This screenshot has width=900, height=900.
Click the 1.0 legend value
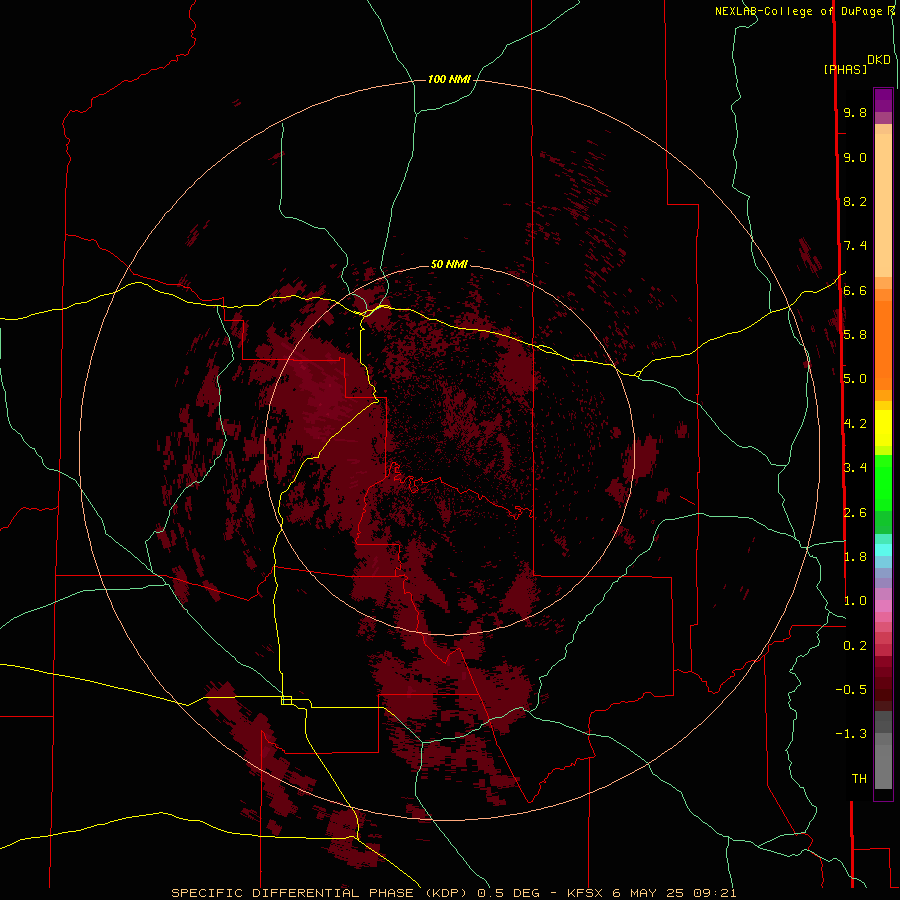click(855, 601)
